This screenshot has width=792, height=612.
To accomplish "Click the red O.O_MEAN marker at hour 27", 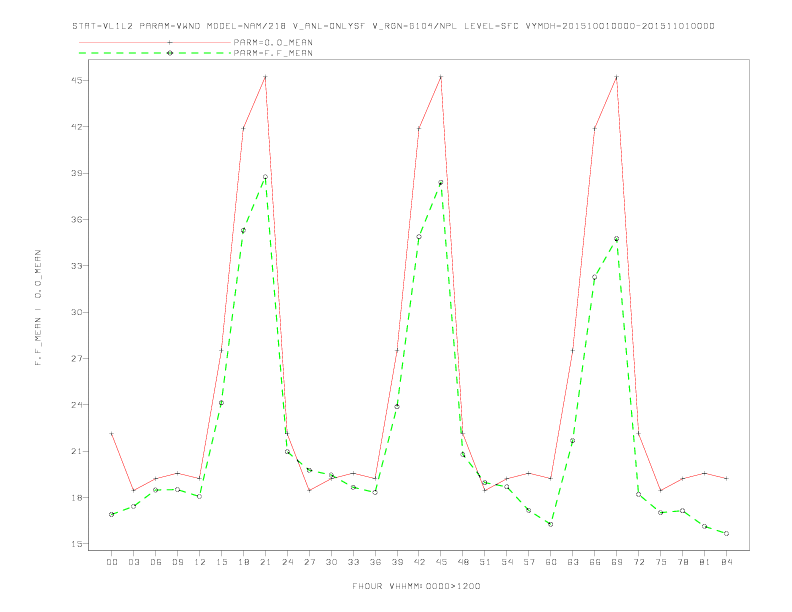I will 309,490.
